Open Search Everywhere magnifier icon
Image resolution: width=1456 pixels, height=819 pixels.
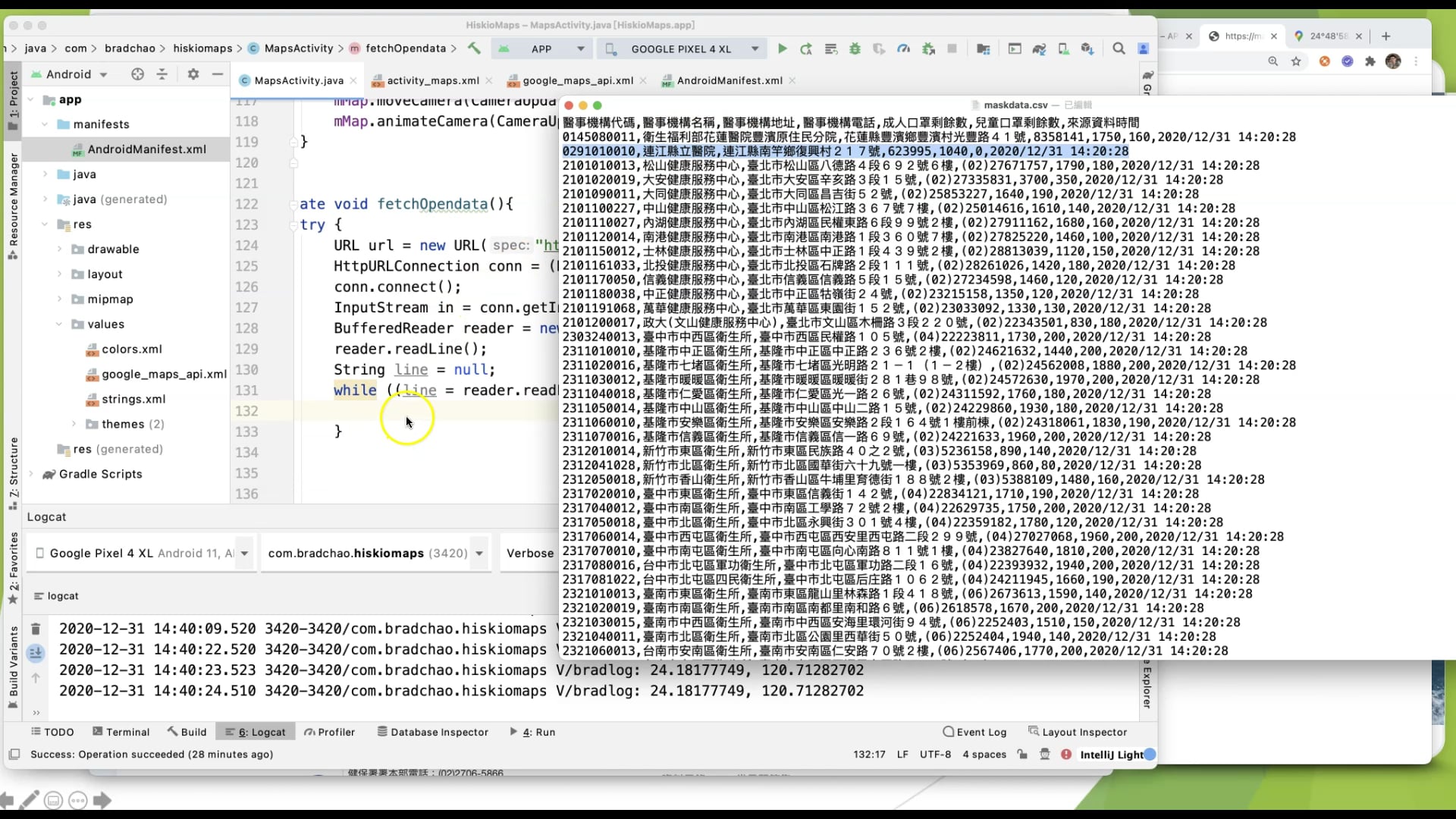coord(1119,49)
